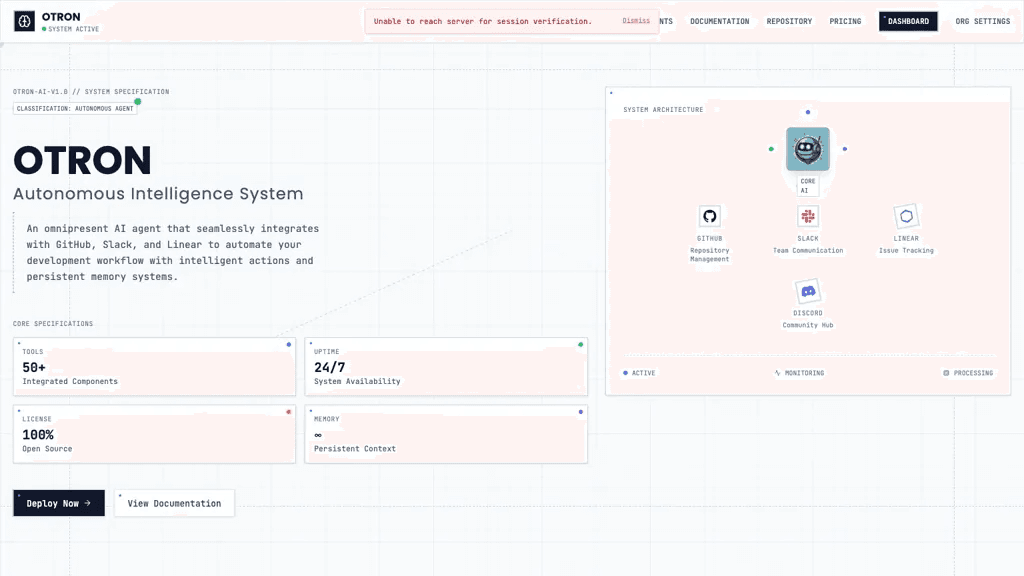
Task: Open Org Settings
Action: tap(982, 22)
